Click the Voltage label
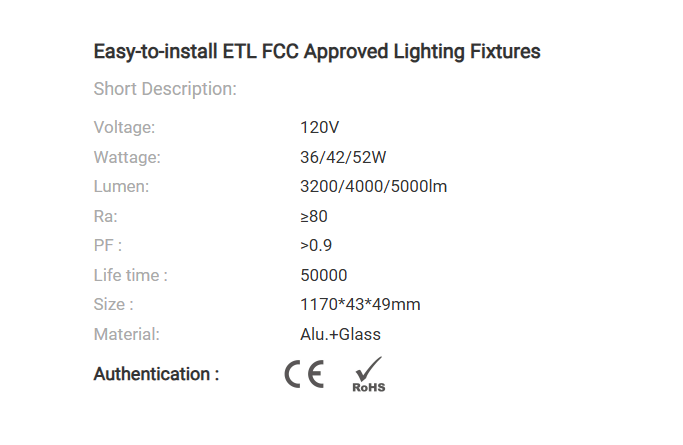683x445 pixels. 125,128
